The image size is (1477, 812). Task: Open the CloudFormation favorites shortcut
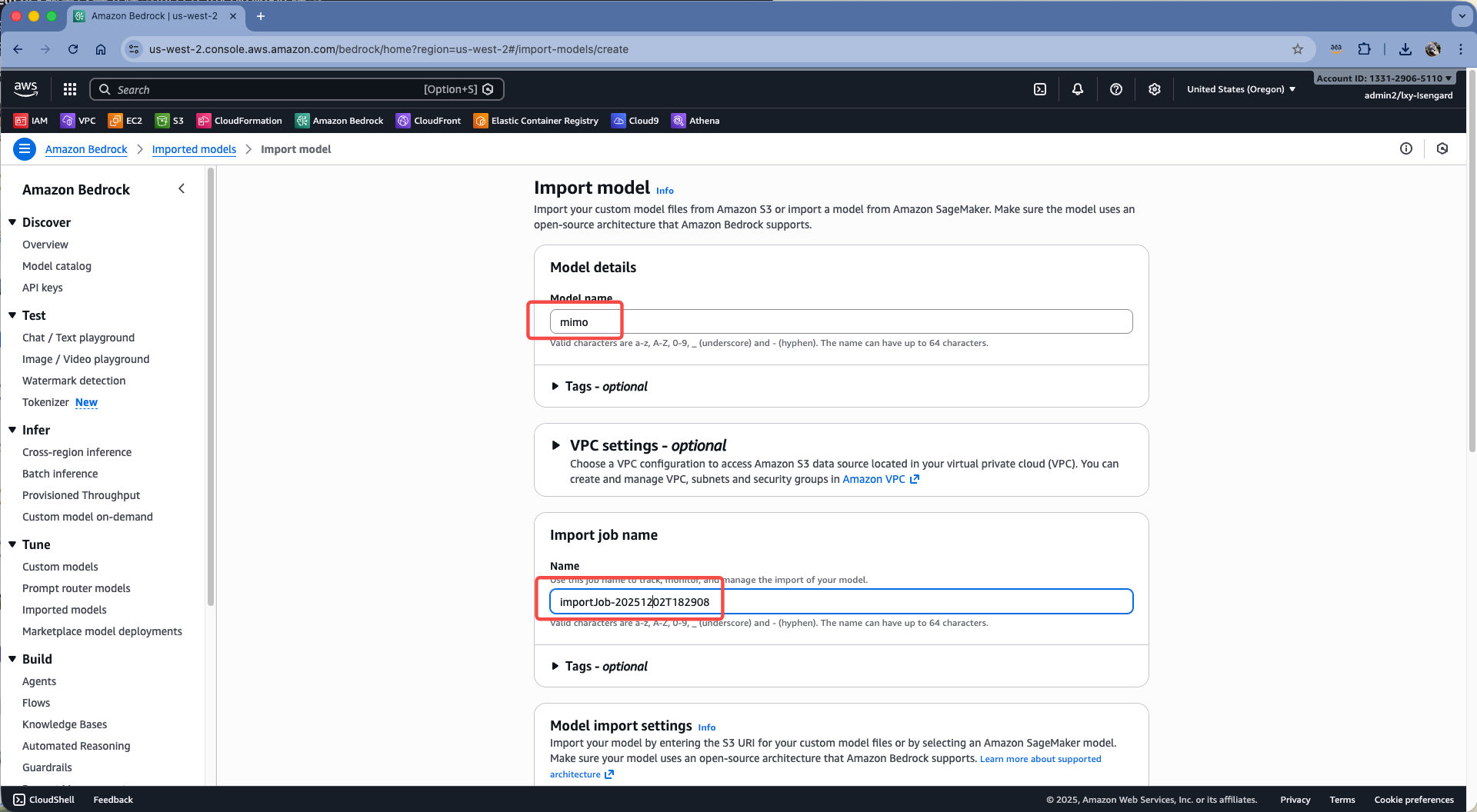point(240,121)
